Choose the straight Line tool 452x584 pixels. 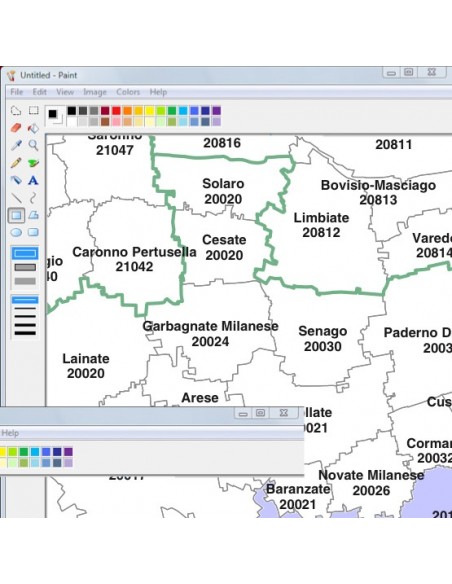point(16,198)
